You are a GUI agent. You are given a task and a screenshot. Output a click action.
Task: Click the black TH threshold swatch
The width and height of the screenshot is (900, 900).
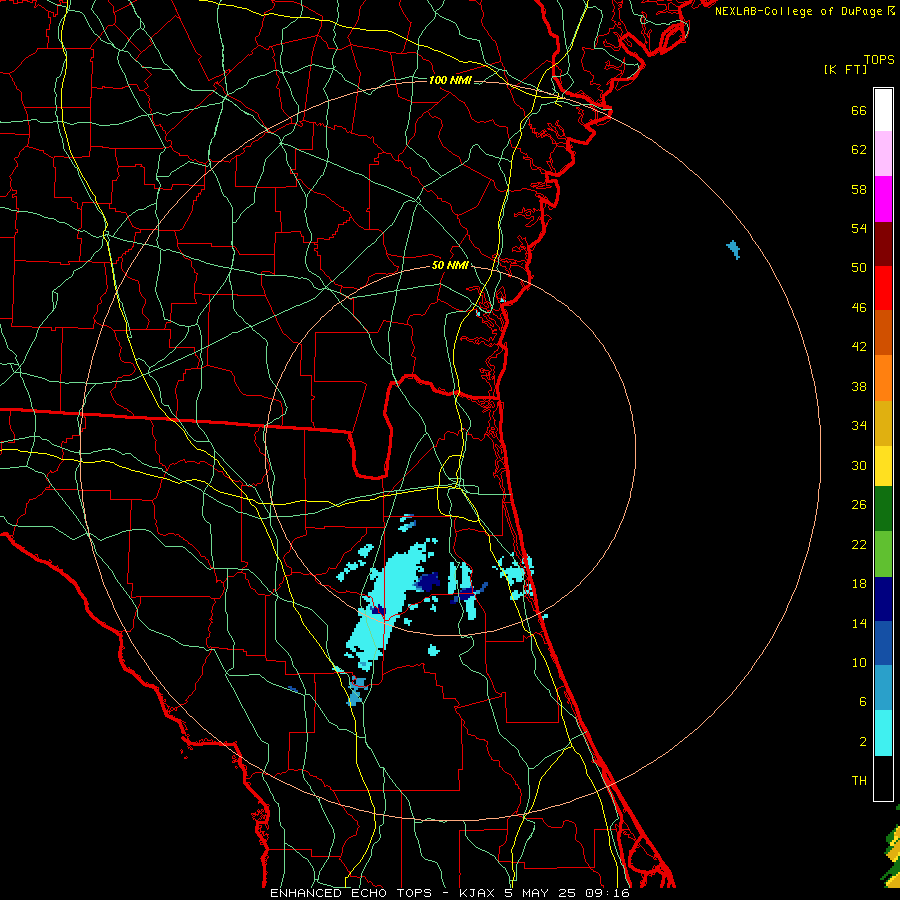pos(883,778)
